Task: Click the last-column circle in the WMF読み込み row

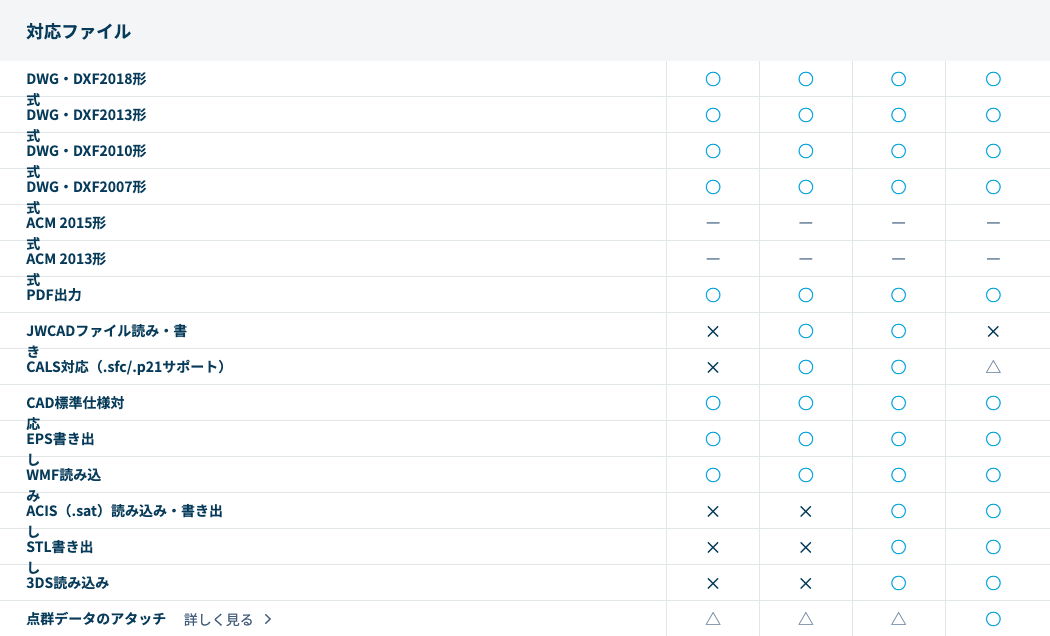Action: 993,475
